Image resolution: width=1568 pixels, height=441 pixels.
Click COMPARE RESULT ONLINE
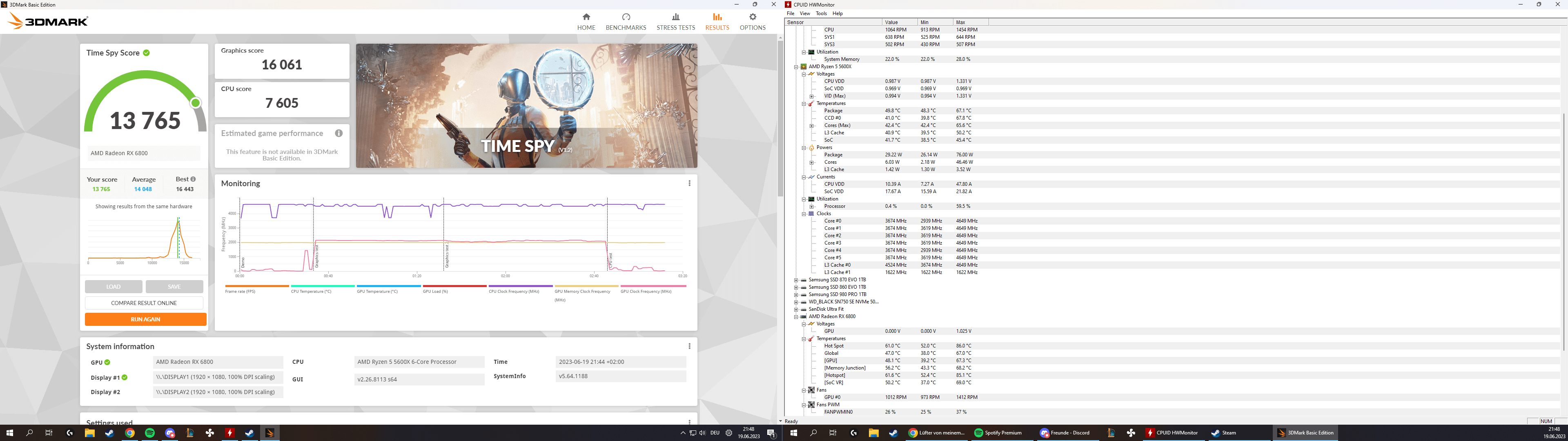pos(144,303)
